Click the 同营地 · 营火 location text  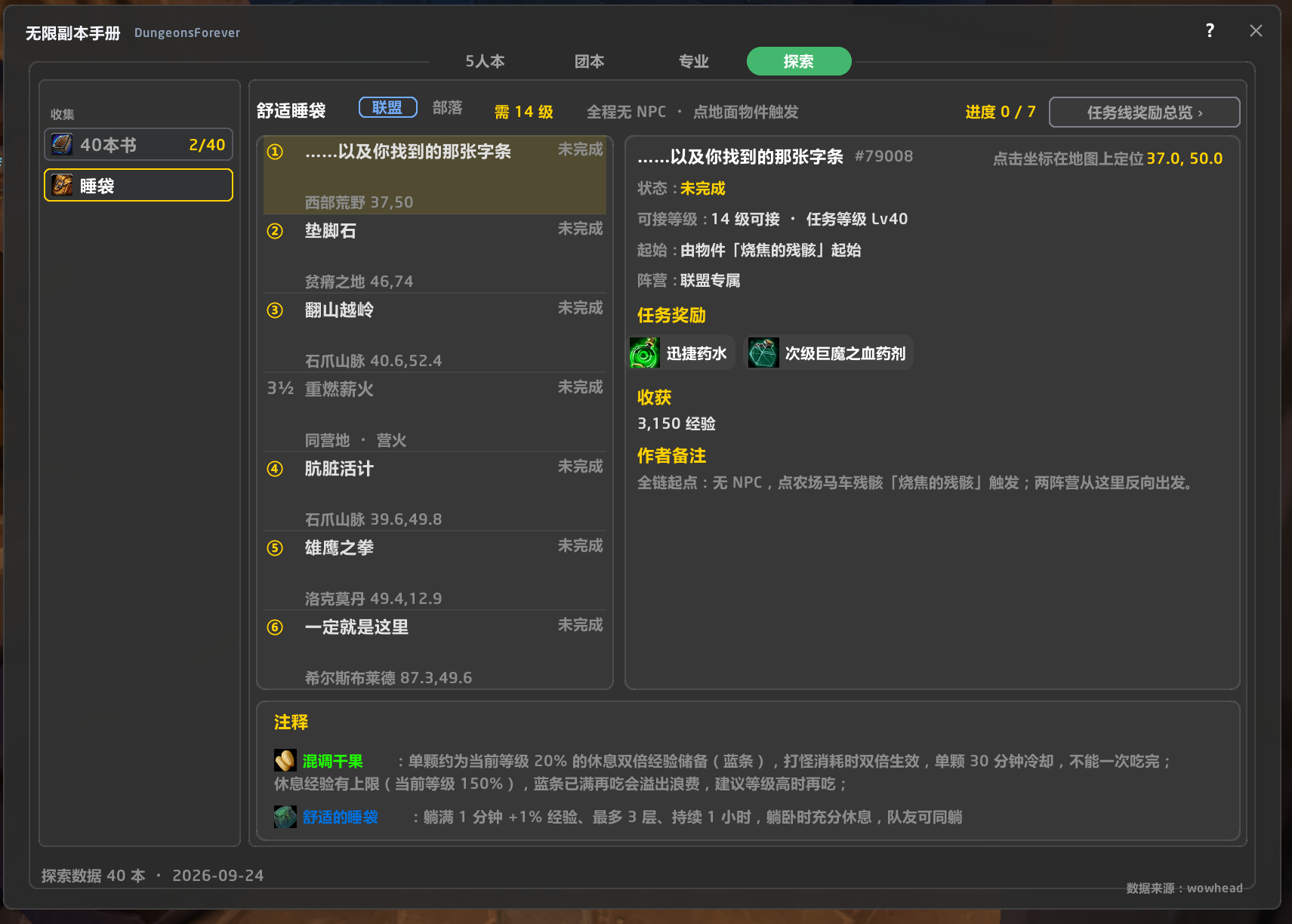pyautogui.click(x=356, y=440)
